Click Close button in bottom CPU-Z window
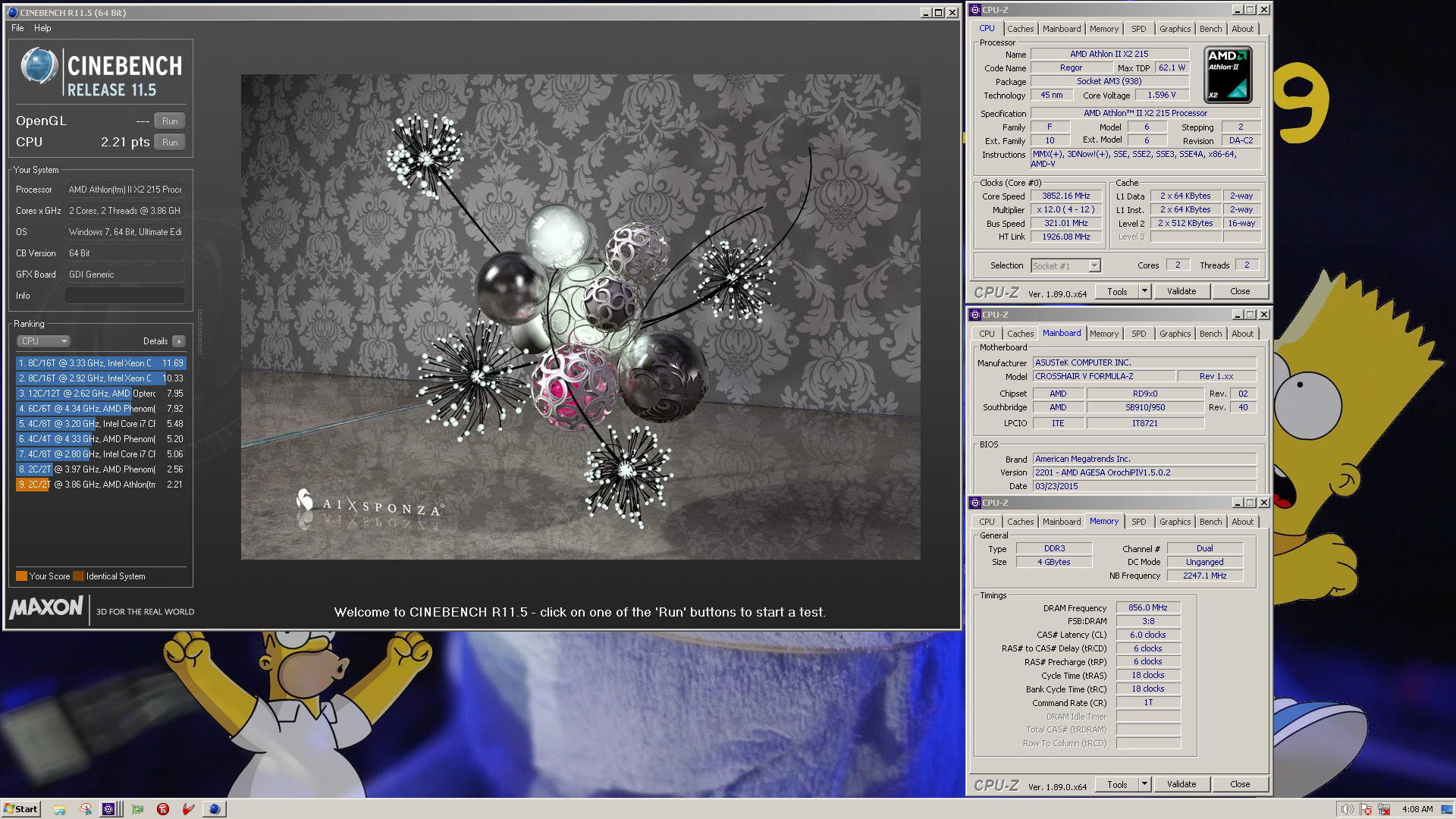The height and width of the screenshot is (819, 1456). [1240, 785]
